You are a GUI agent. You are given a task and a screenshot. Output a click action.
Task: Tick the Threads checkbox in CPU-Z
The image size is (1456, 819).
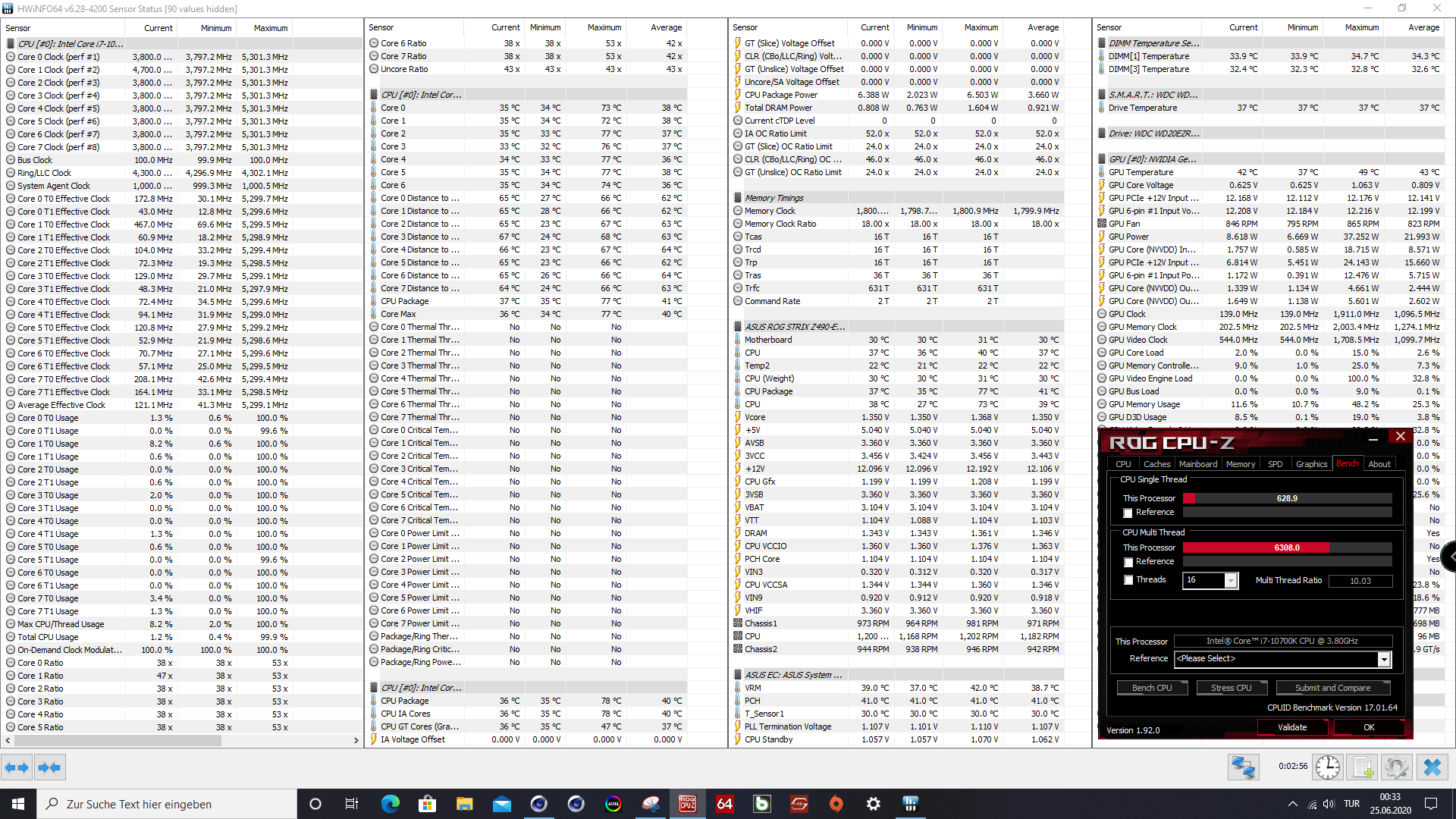pos(1128,580)
